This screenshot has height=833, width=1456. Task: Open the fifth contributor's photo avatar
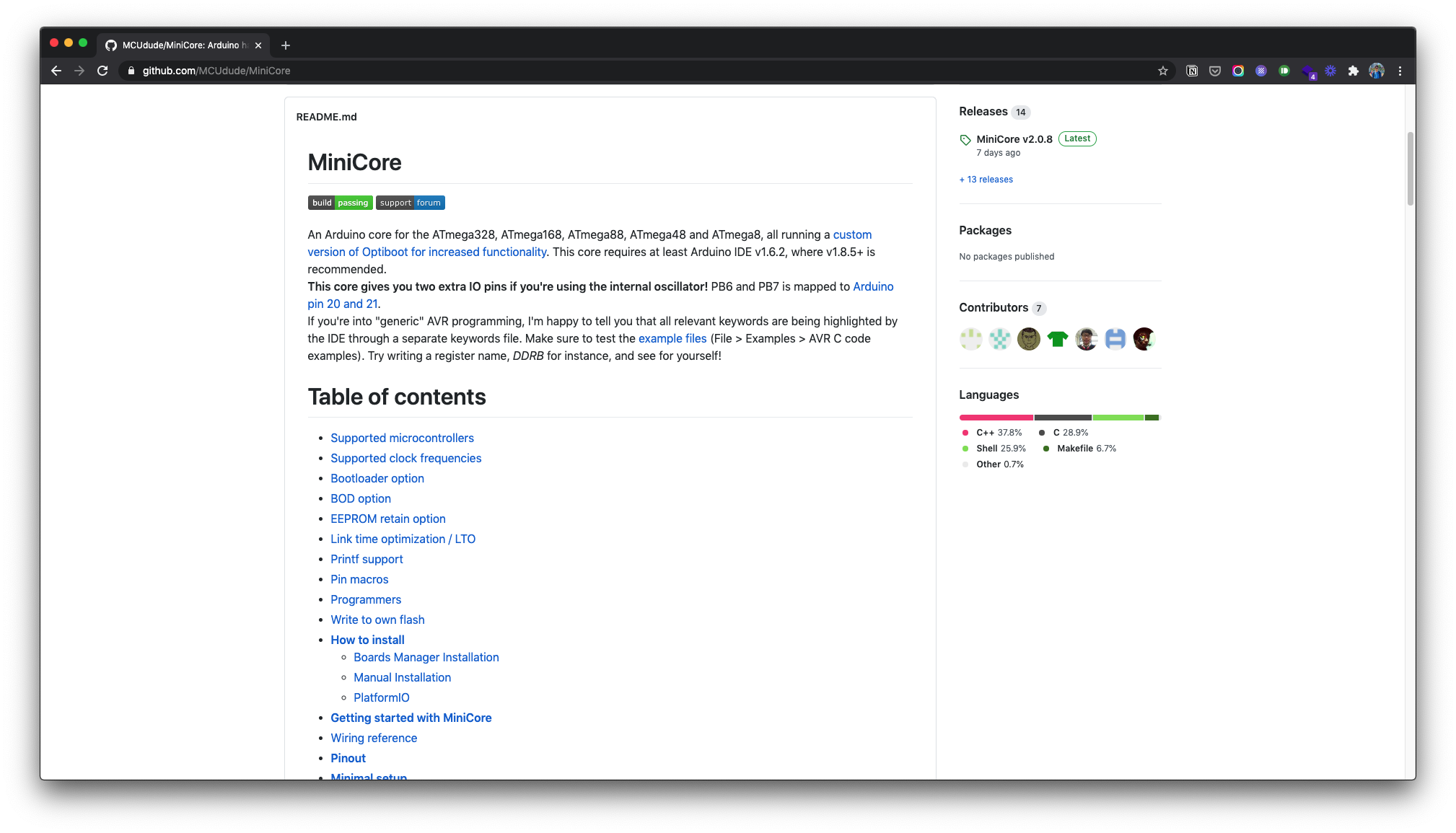coord(1087,339)
